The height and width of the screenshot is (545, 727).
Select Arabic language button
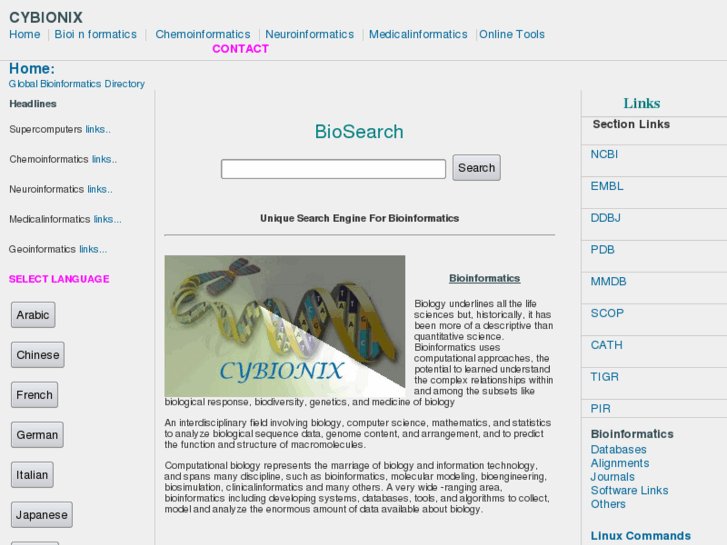click(33, 315)
